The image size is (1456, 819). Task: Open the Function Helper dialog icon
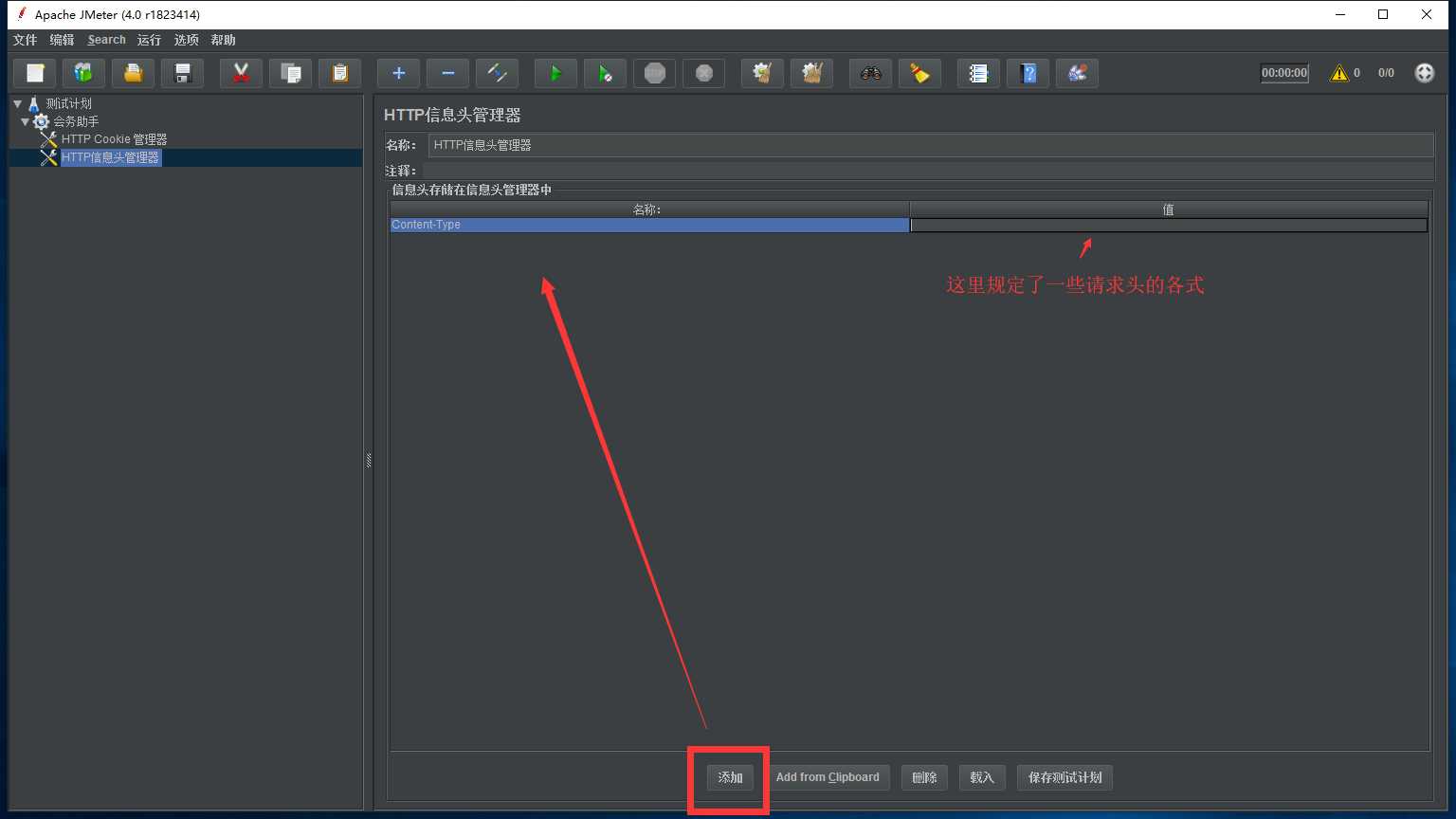click(x=978, y=73)
